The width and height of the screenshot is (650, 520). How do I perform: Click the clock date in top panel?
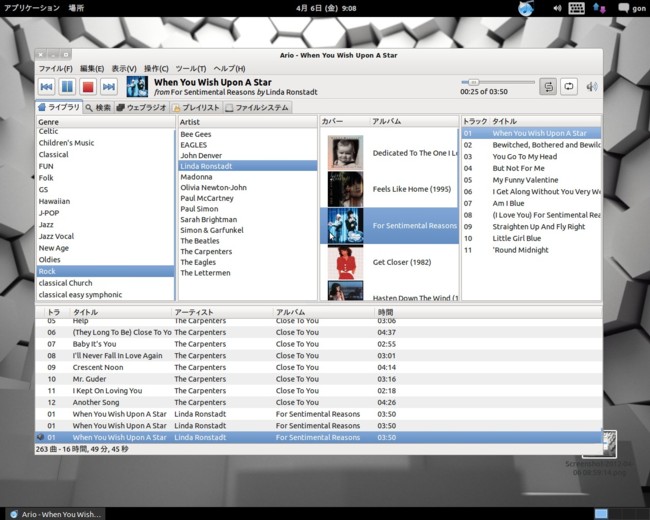(x=326, y=8)
